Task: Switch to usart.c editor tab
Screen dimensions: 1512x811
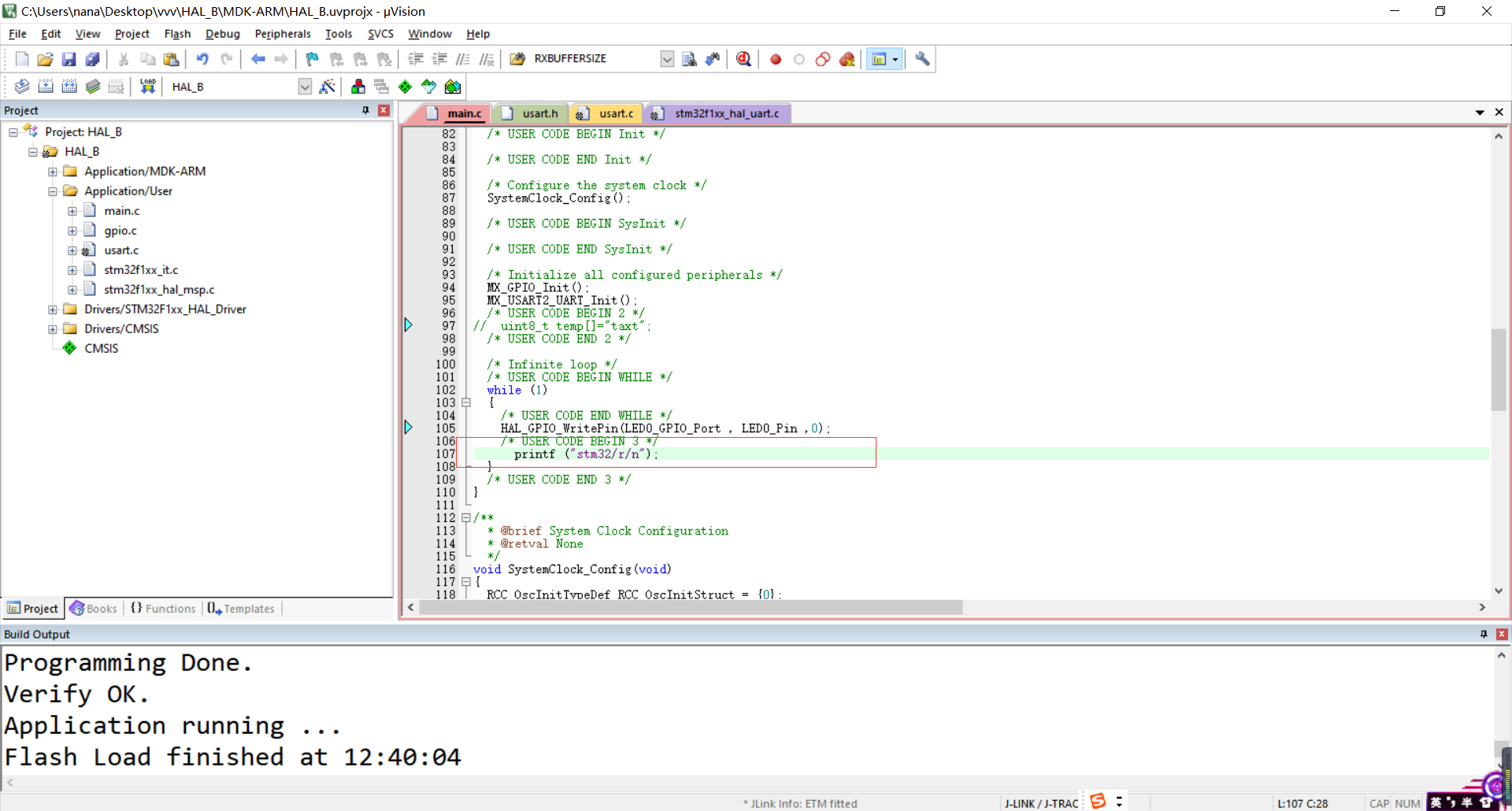Action: [606, 113]
